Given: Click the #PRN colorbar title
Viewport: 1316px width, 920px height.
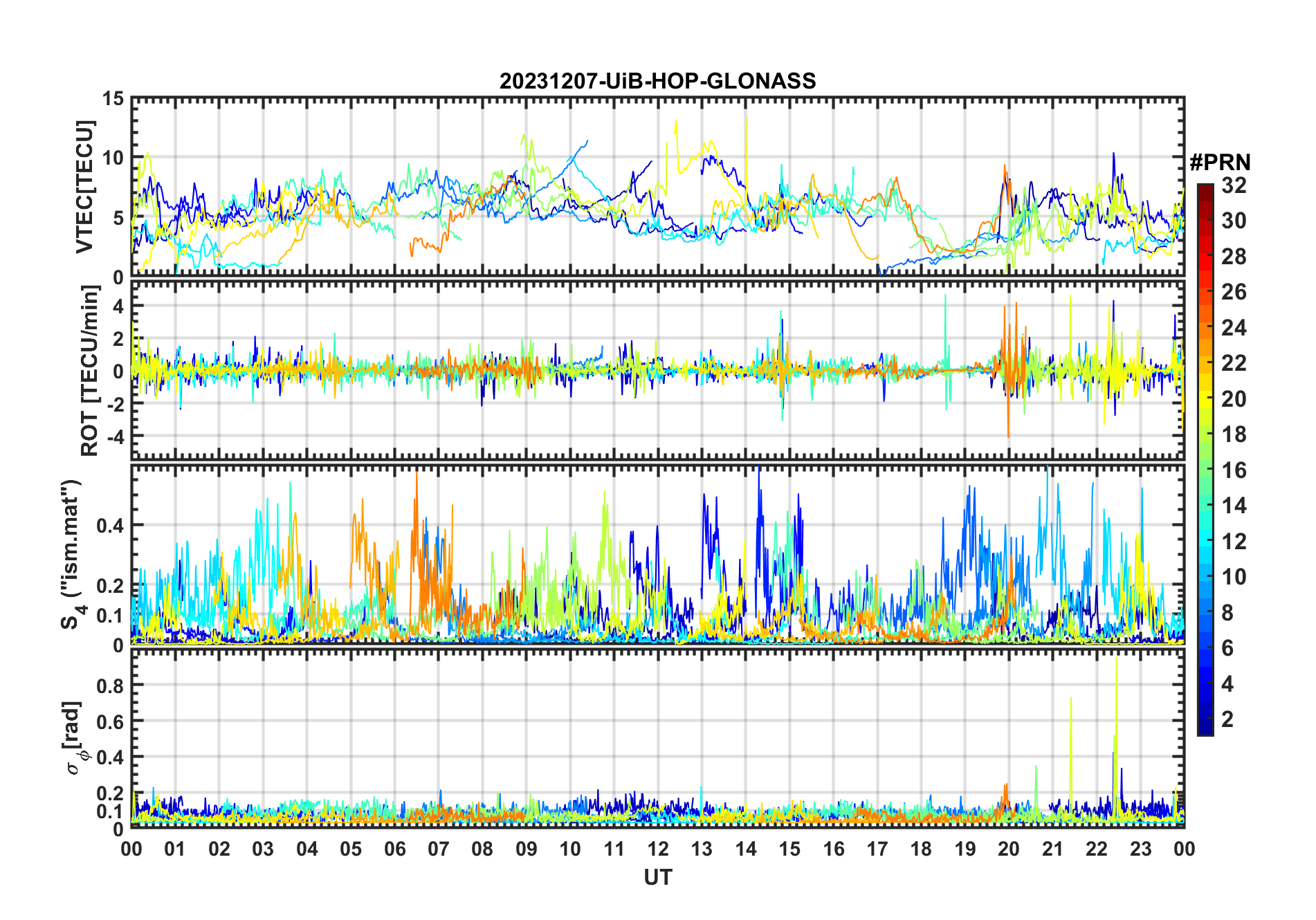Looking at the screenshot, I should tap(1220, 163).
